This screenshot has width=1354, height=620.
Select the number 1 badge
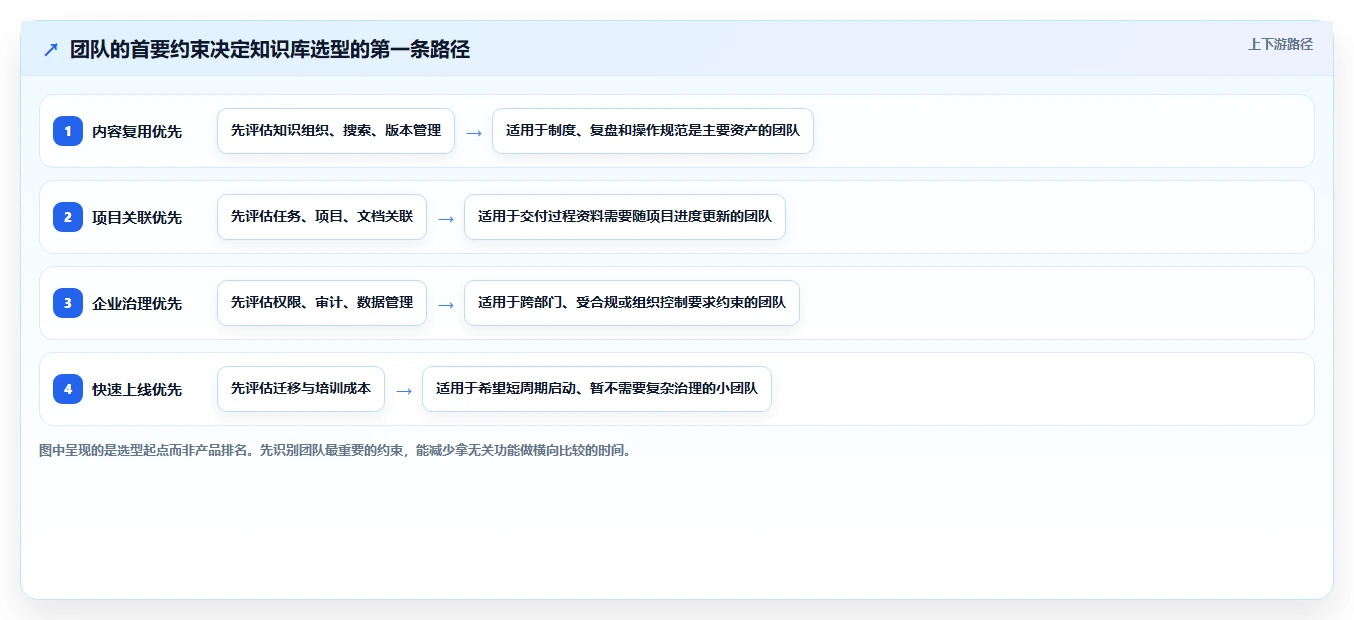tap(68, 131)
